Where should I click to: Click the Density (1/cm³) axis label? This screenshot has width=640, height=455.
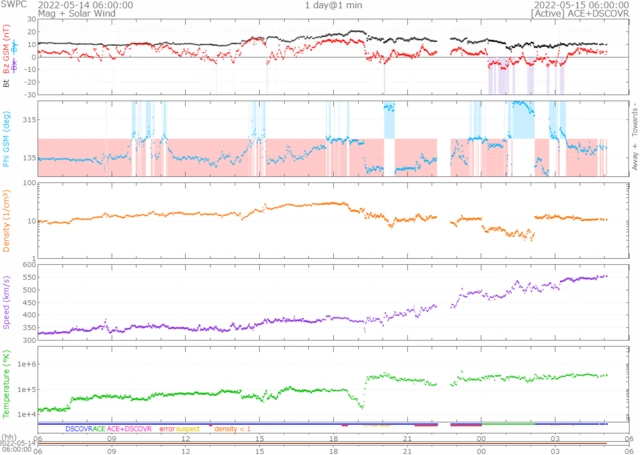6,220
